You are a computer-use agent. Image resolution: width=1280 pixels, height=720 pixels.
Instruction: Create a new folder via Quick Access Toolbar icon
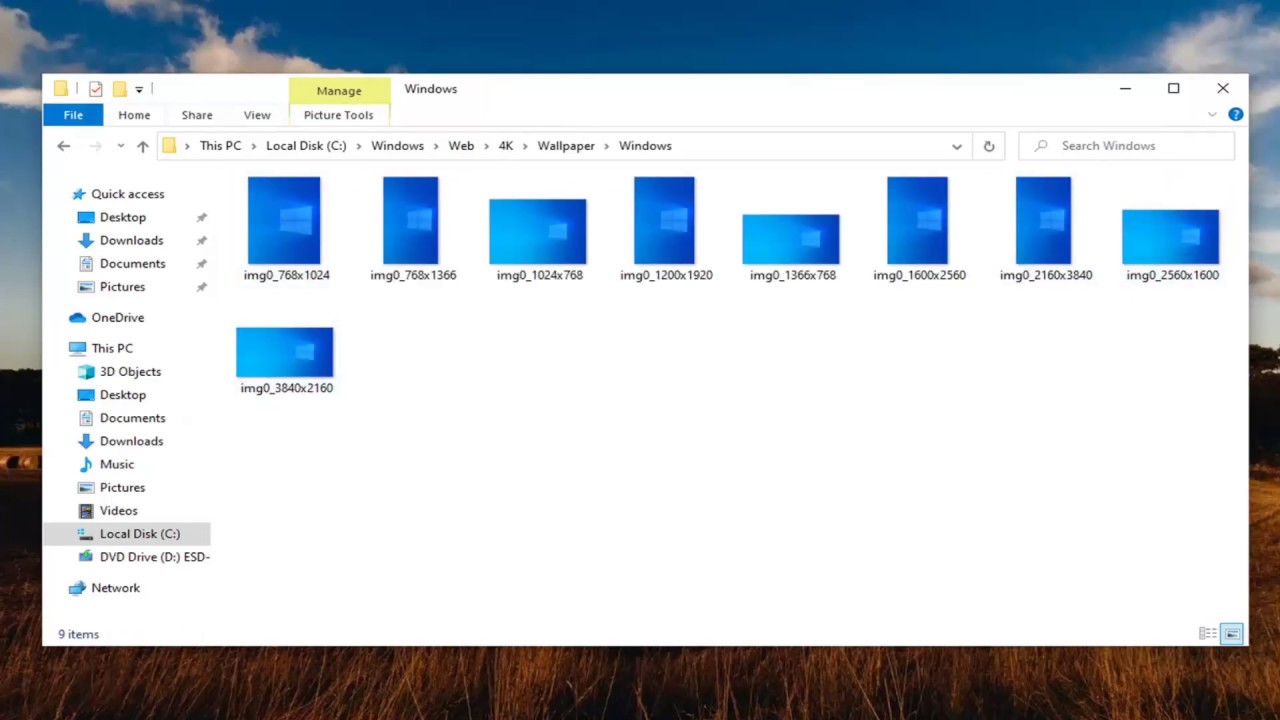point(119,89)
